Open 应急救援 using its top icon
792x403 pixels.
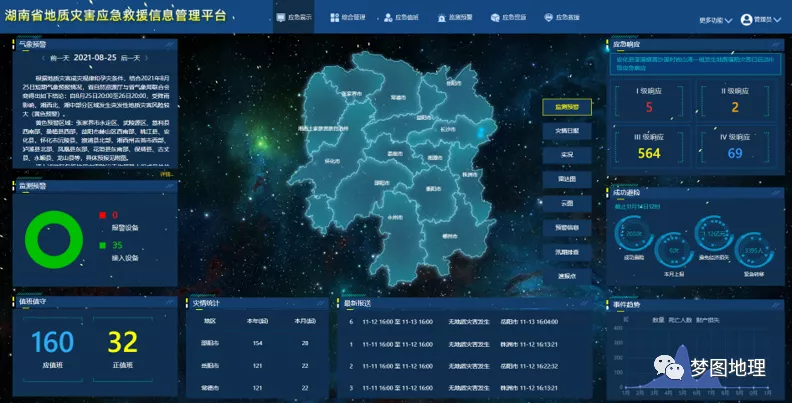coord(549,19)
